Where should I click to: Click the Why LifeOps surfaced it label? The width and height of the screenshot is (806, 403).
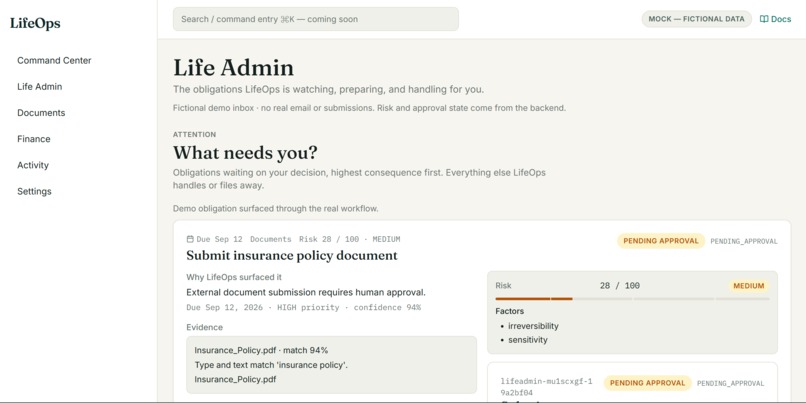(x=234, y=277)
